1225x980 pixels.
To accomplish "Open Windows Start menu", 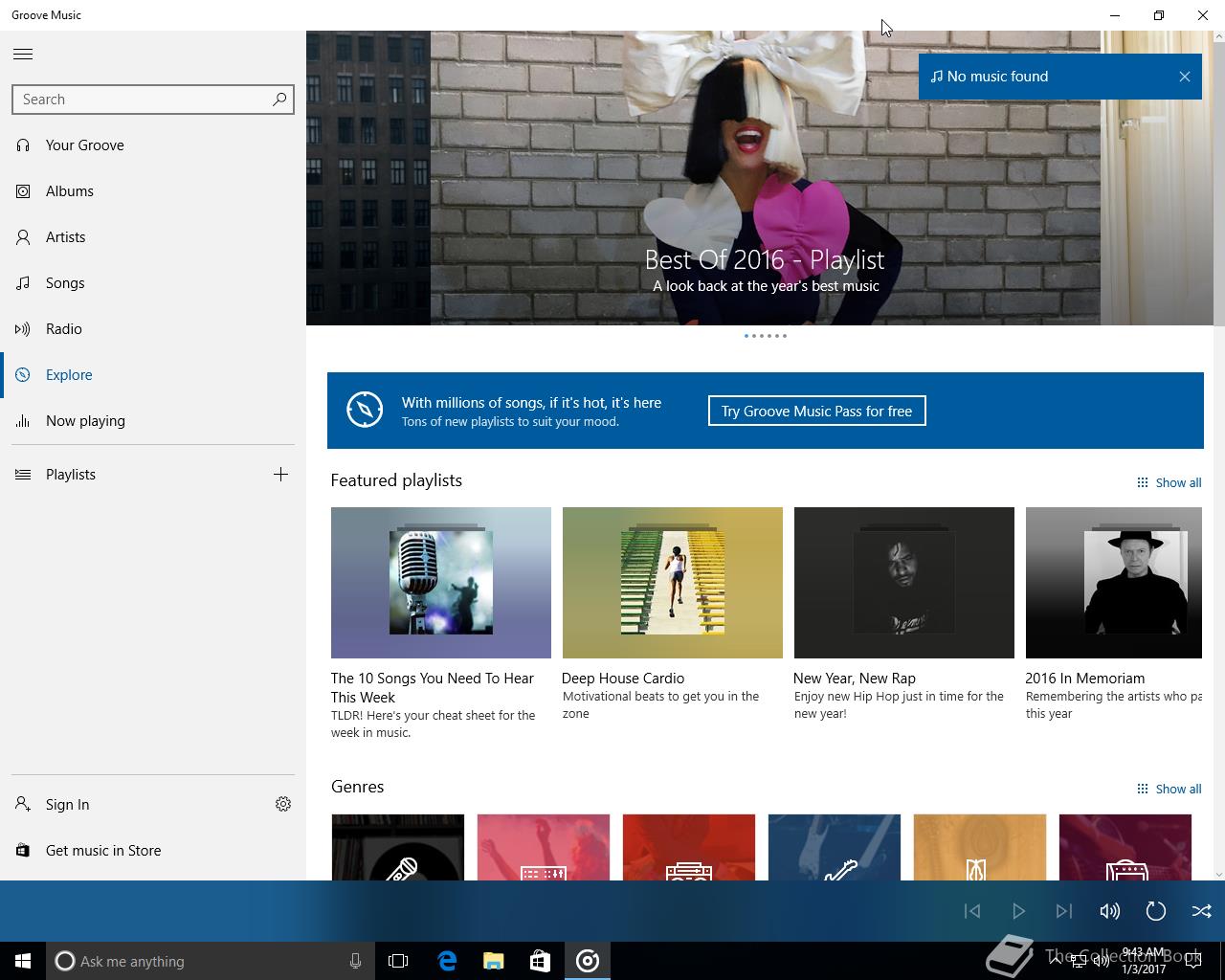I will click(x=23, y=961).
